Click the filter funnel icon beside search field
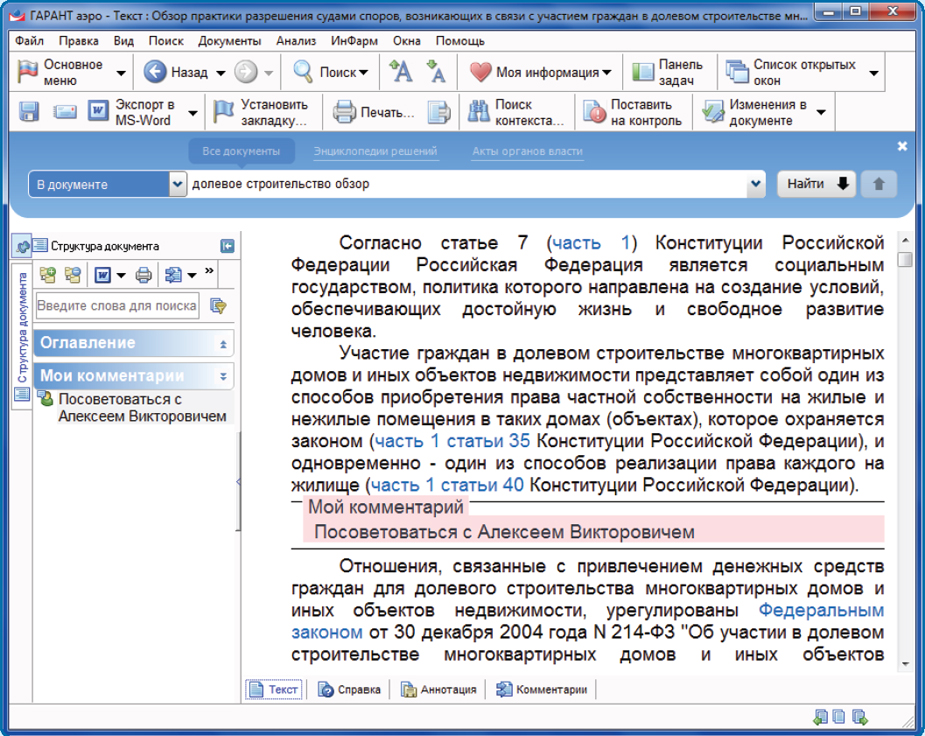 pos(219,306)
